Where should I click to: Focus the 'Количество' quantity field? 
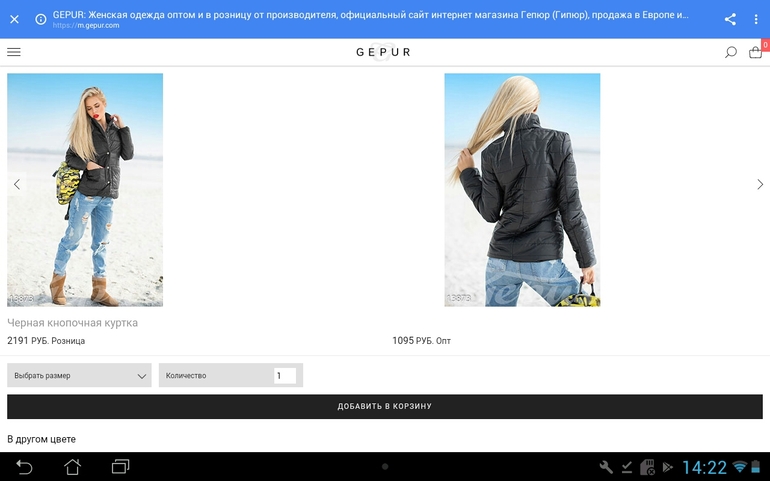285,376
